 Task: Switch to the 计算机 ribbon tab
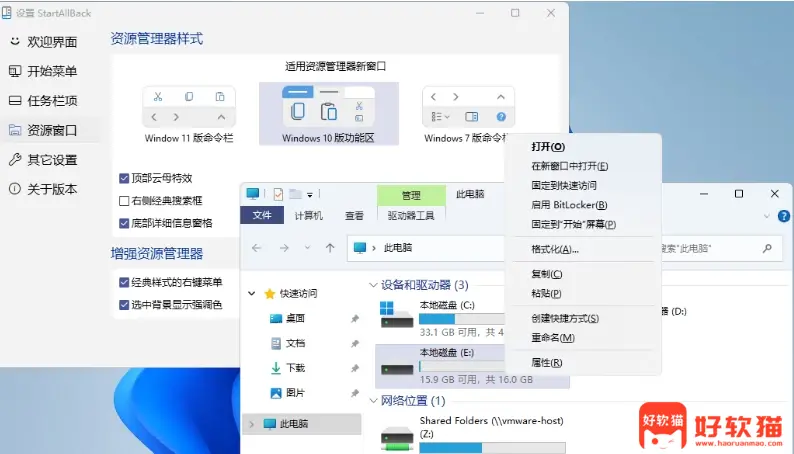coord(308,216)
